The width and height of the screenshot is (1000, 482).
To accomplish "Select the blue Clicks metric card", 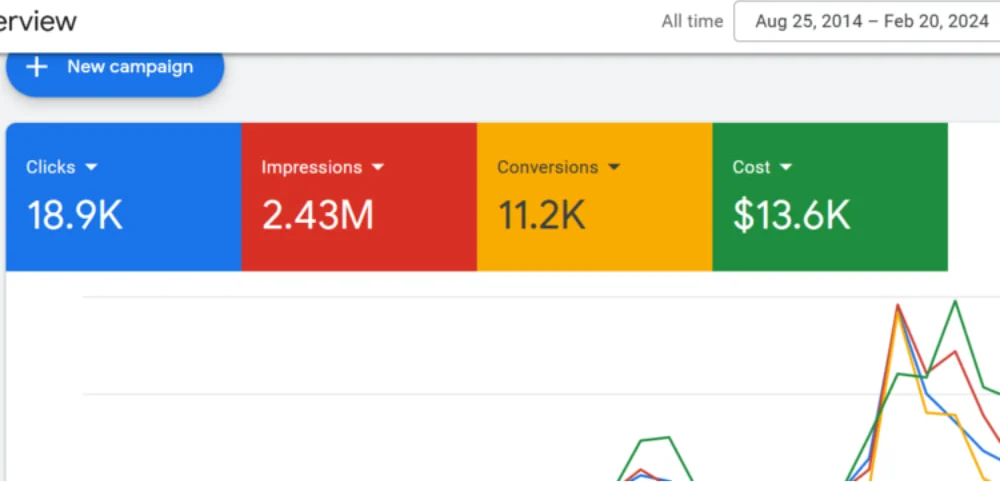I will tap(124, 197).
